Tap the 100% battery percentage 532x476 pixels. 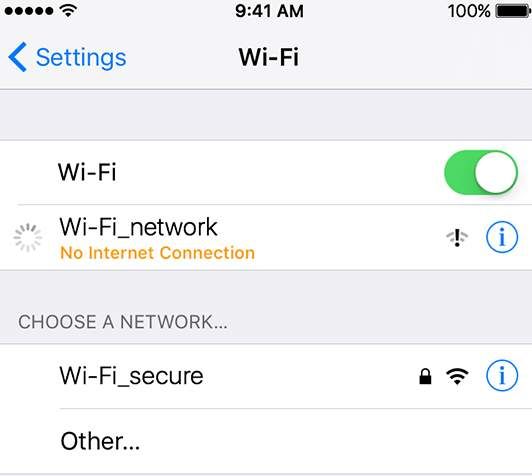(x=469, y=11)
